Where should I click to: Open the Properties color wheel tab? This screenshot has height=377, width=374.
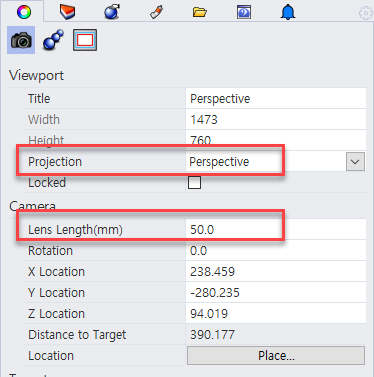[x=24, y=12]
